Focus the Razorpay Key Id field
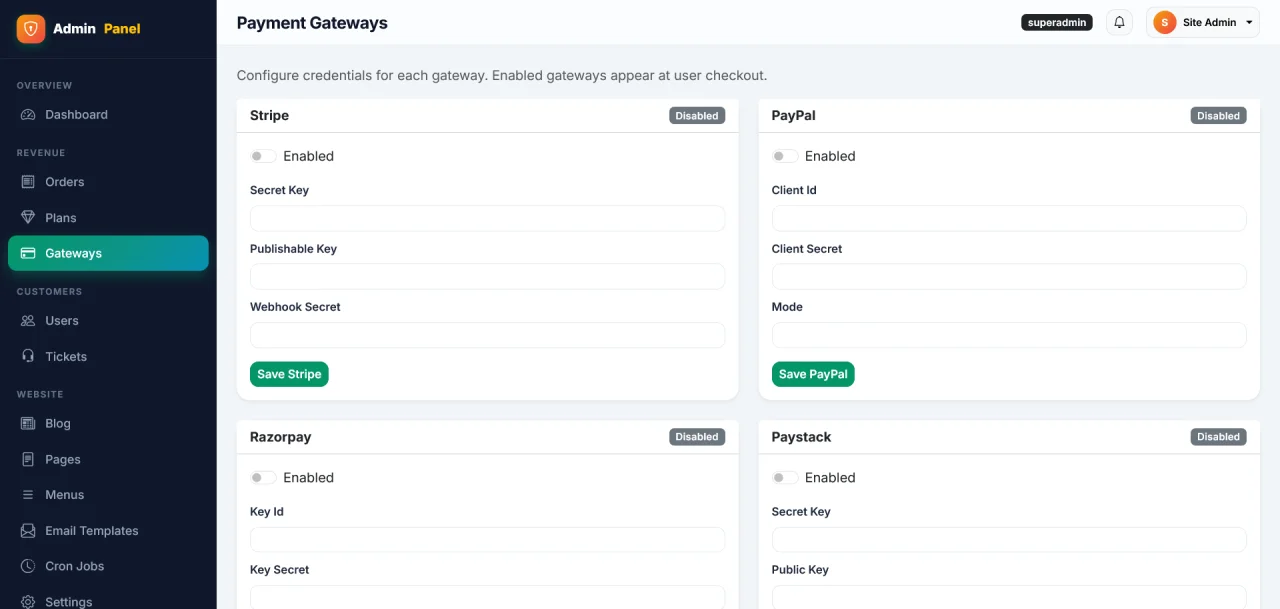The width and height of the screenshot is (1280, 609). coord(487,540)
